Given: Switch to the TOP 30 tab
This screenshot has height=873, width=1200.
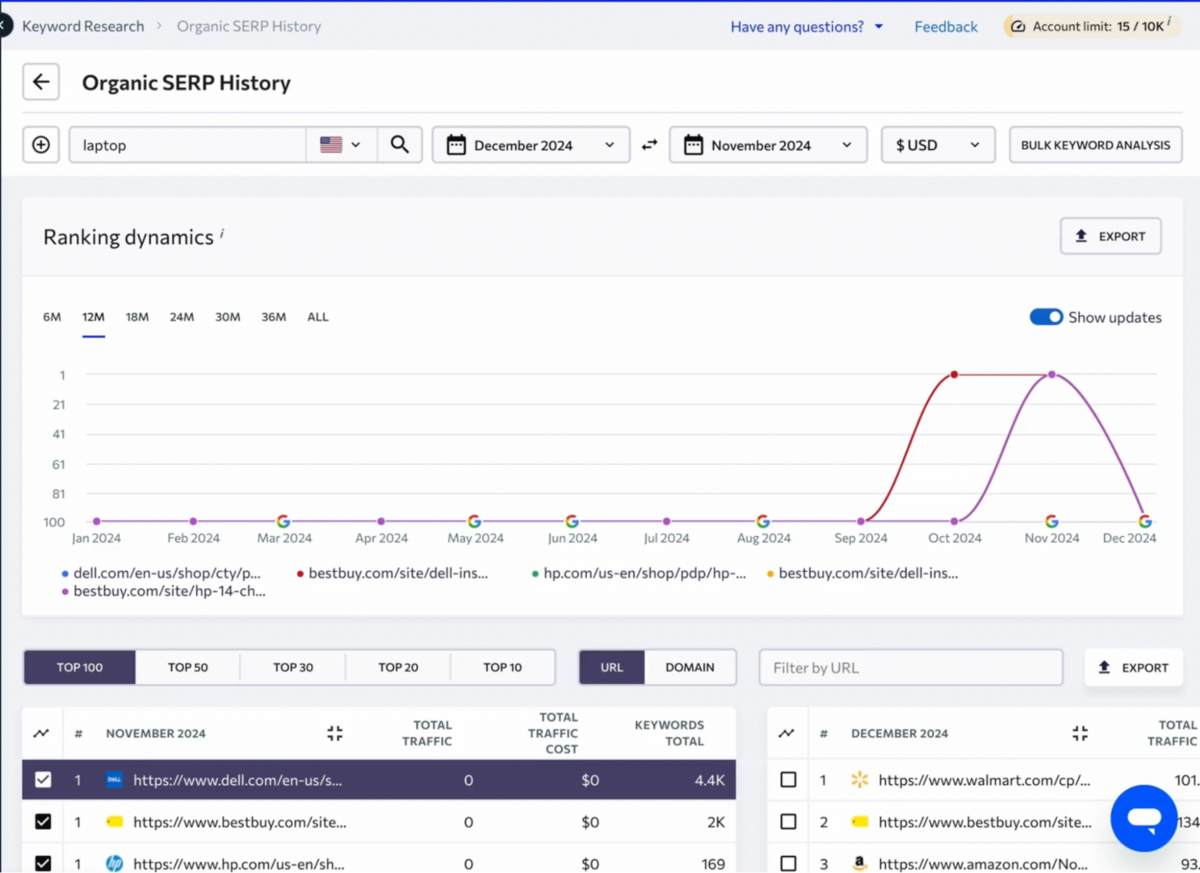Looking at the screenshot, I should (x=293, y=667).
